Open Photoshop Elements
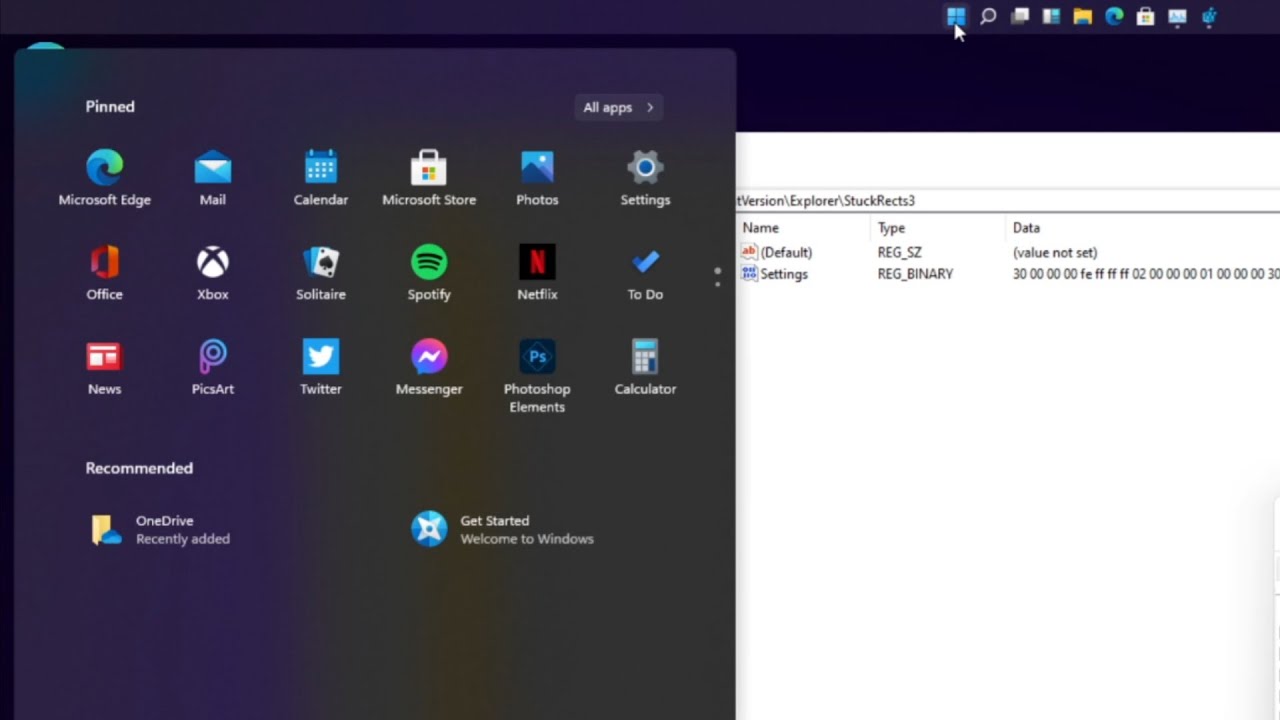Viewport: 1280px width, 720px height. [x=537, y=376]
